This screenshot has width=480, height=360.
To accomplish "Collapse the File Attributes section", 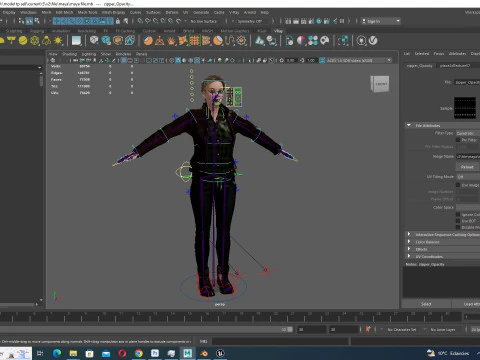I will (x=409, y=125).
